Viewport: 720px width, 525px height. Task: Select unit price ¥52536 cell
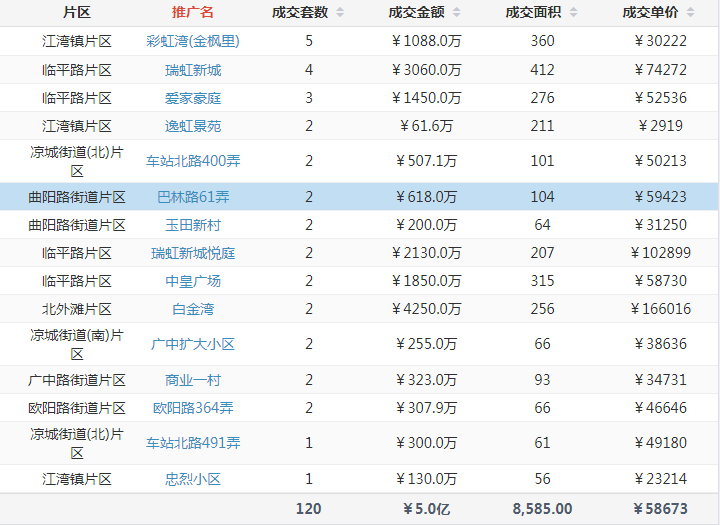(660, 98)
